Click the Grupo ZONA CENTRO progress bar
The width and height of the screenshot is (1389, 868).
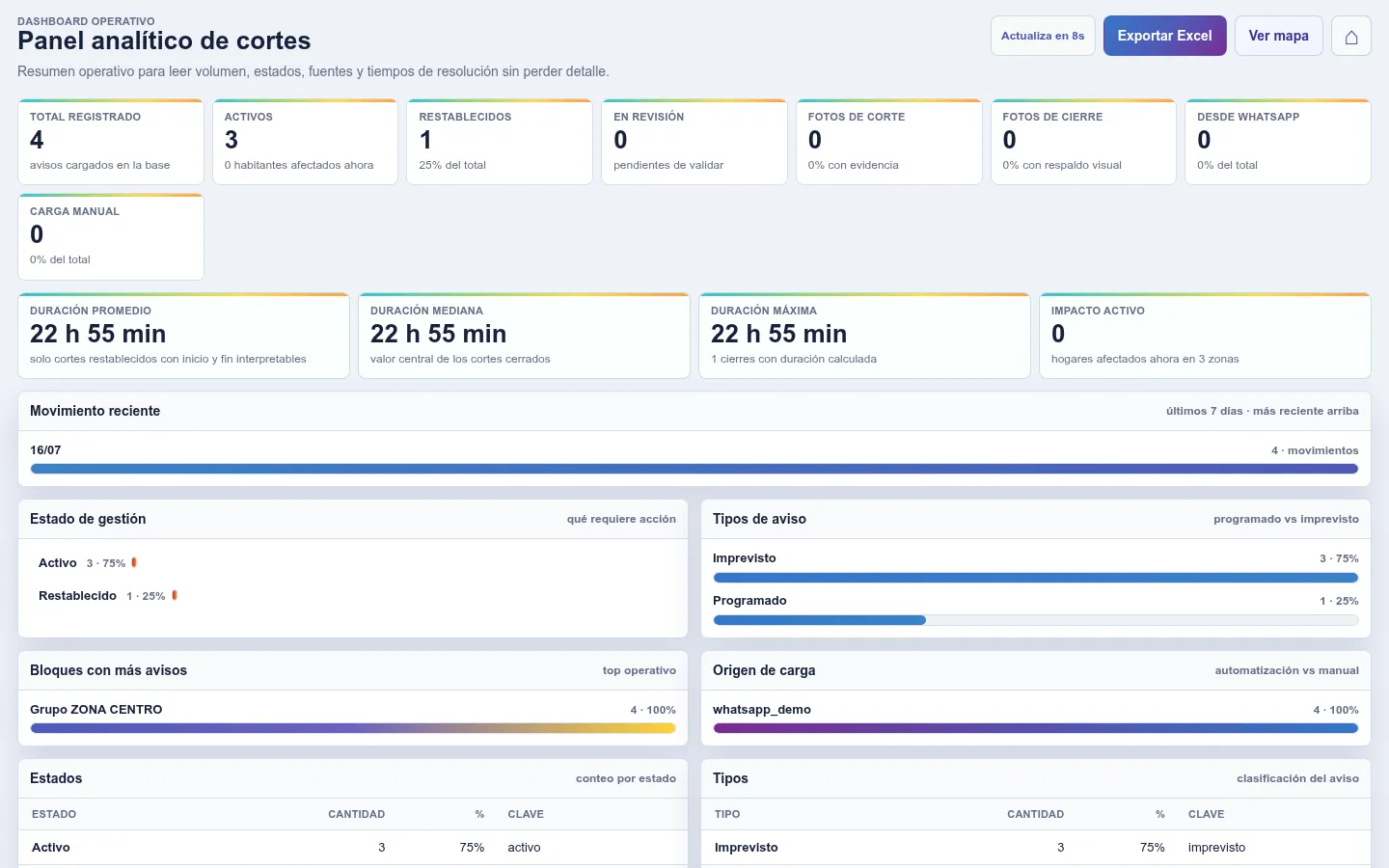(353, 728)
